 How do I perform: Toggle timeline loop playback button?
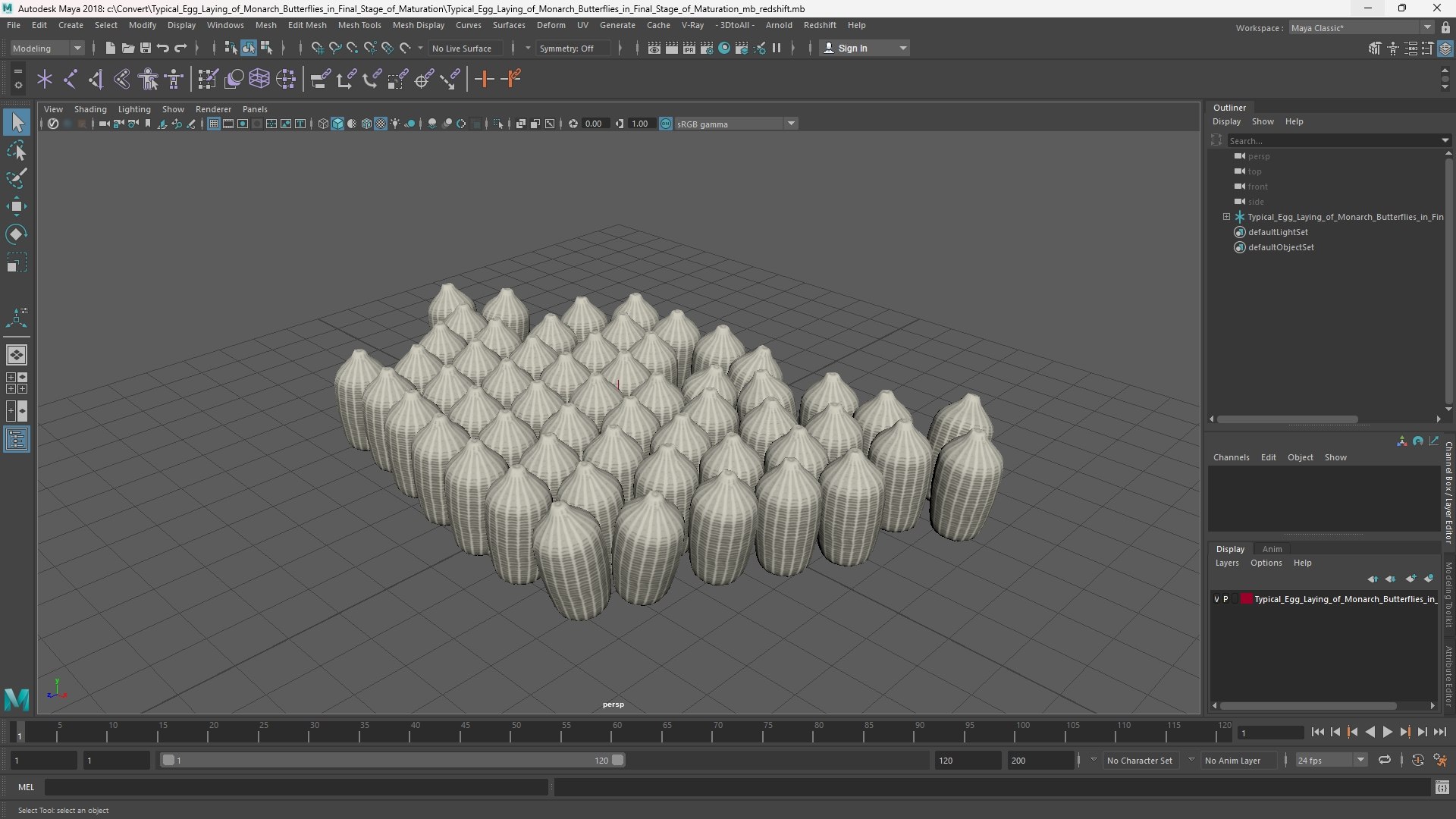pyautogui.click(x=1384, y=760)
